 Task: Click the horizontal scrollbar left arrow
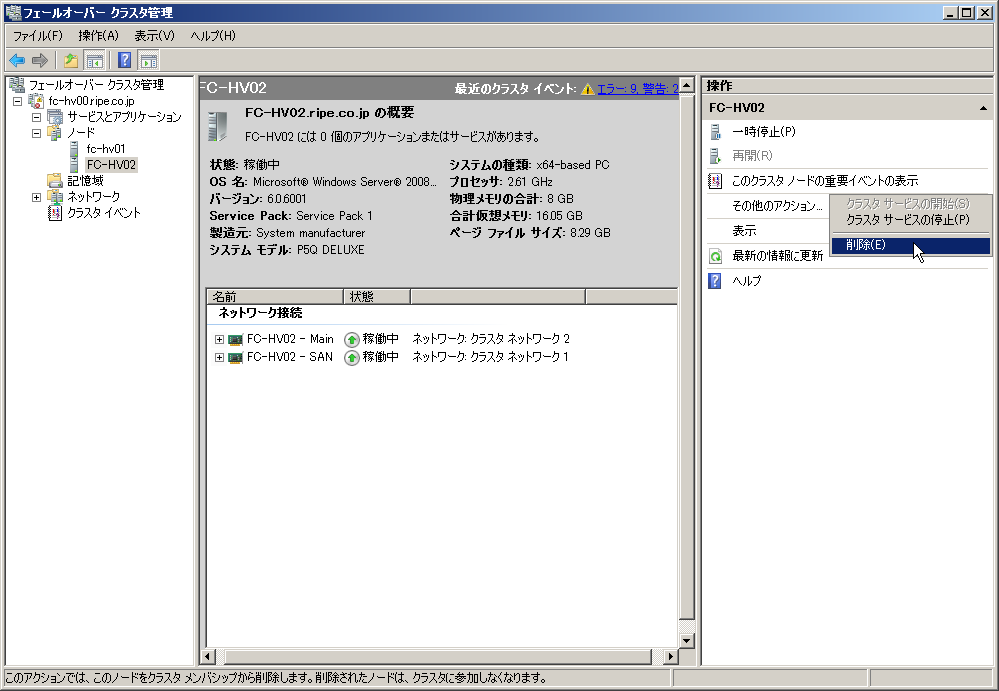click(x=208, y=656)
